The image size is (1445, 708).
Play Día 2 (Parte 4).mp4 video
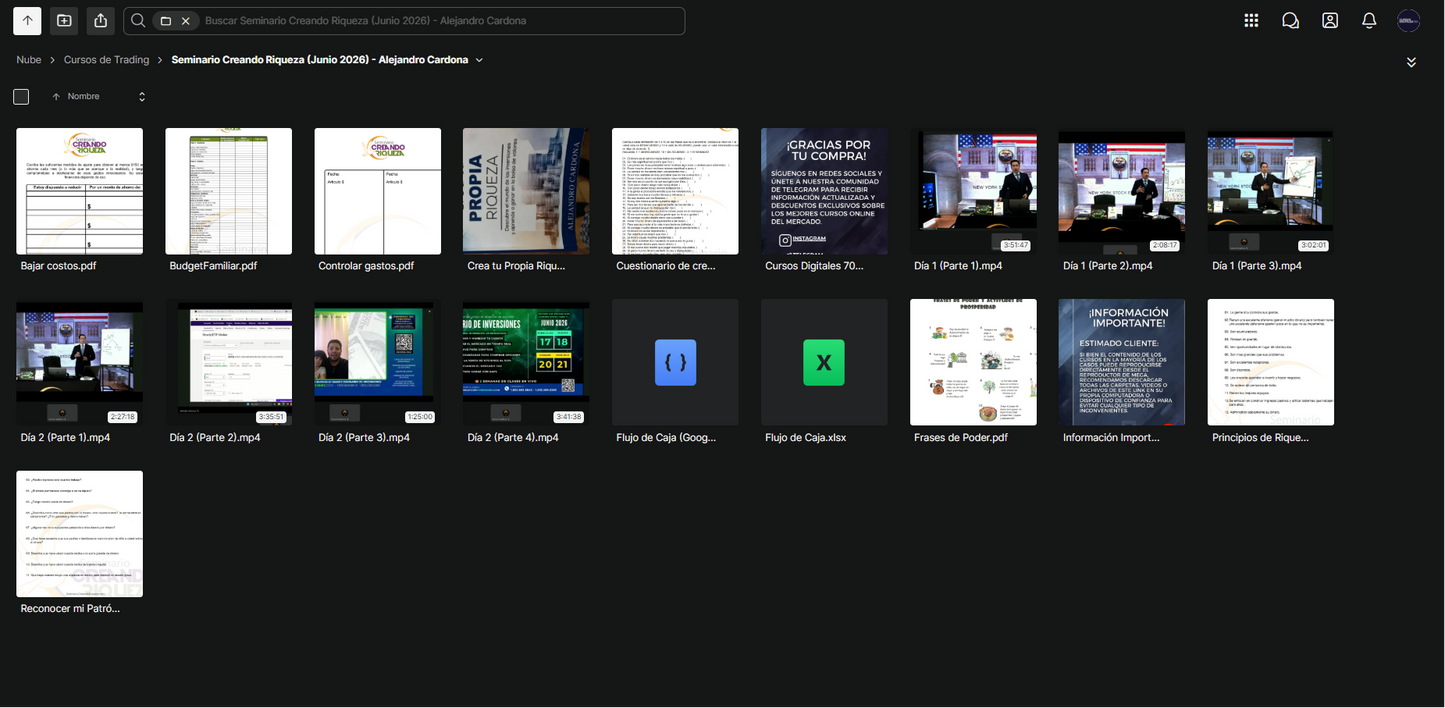(x=526, y=362)
